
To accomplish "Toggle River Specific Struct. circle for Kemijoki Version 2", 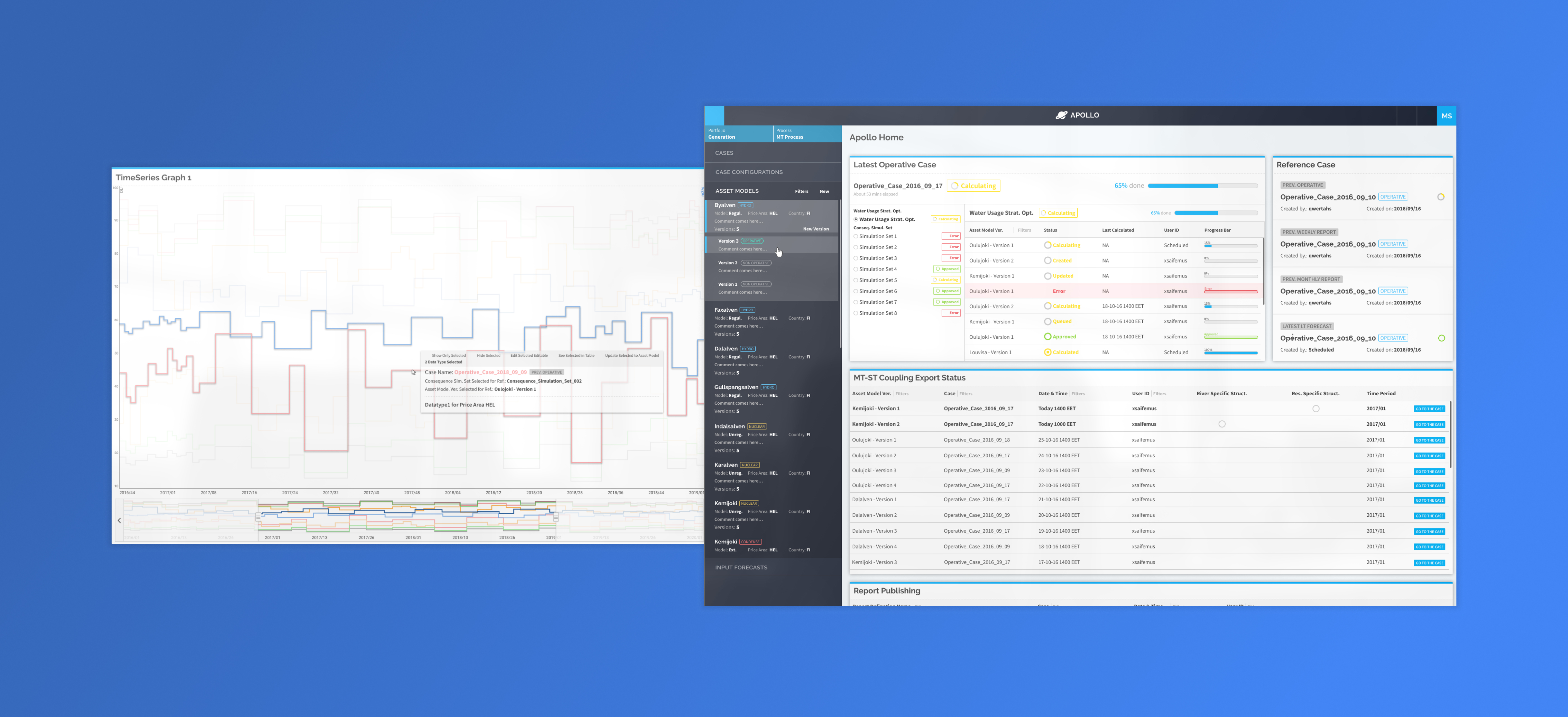I will pyautogui.click(x=1222, y=424).
